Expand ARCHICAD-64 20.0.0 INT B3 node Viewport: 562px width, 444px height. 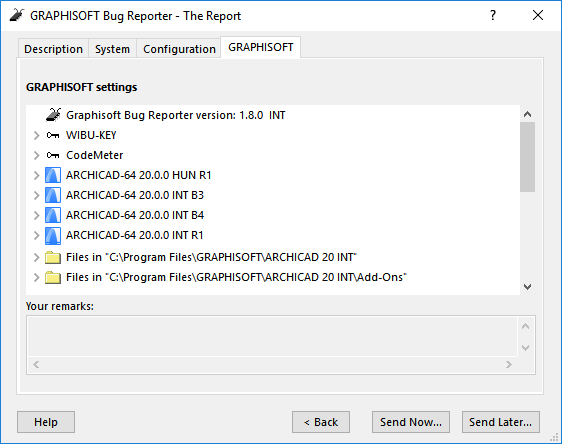[36, 195]
